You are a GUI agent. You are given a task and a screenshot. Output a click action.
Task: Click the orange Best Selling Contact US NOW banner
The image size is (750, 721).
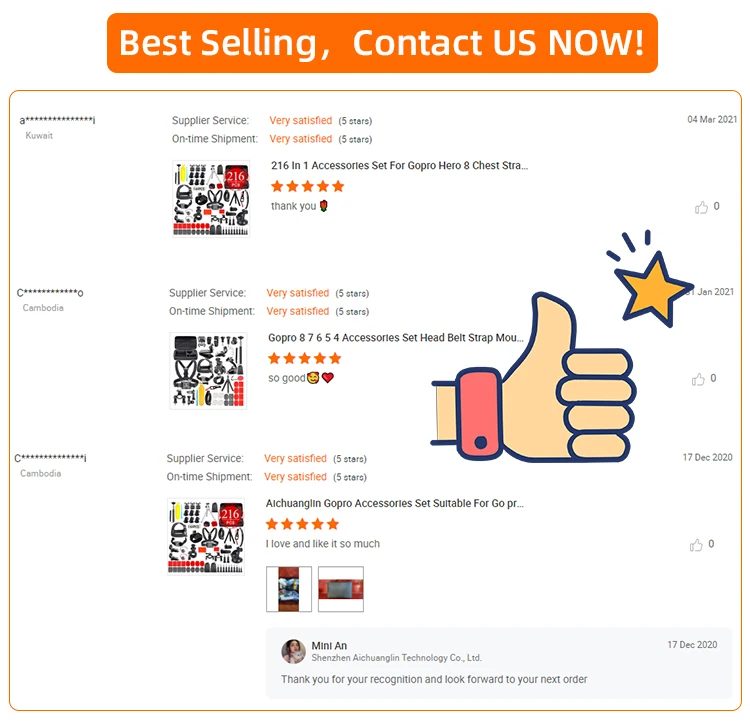tap(382, 43)
